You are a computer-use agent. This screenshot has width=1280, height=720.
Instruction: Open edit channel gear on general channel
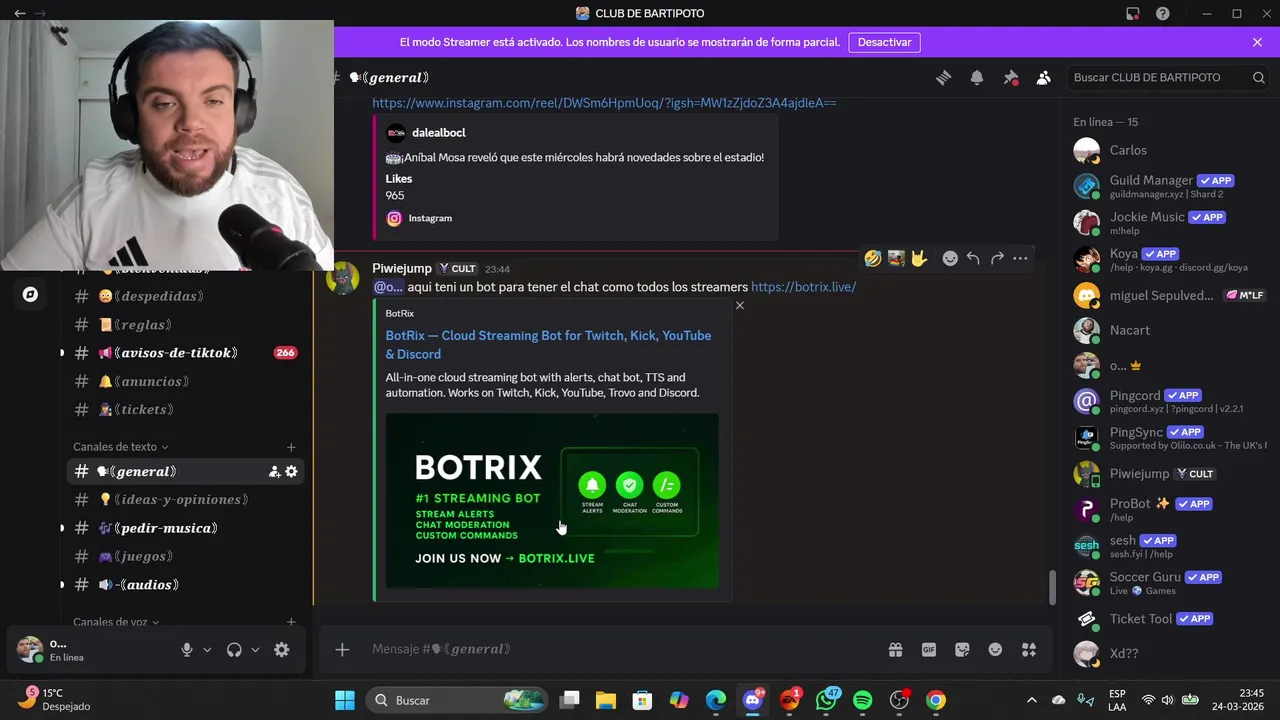click(x=291, y=472)
